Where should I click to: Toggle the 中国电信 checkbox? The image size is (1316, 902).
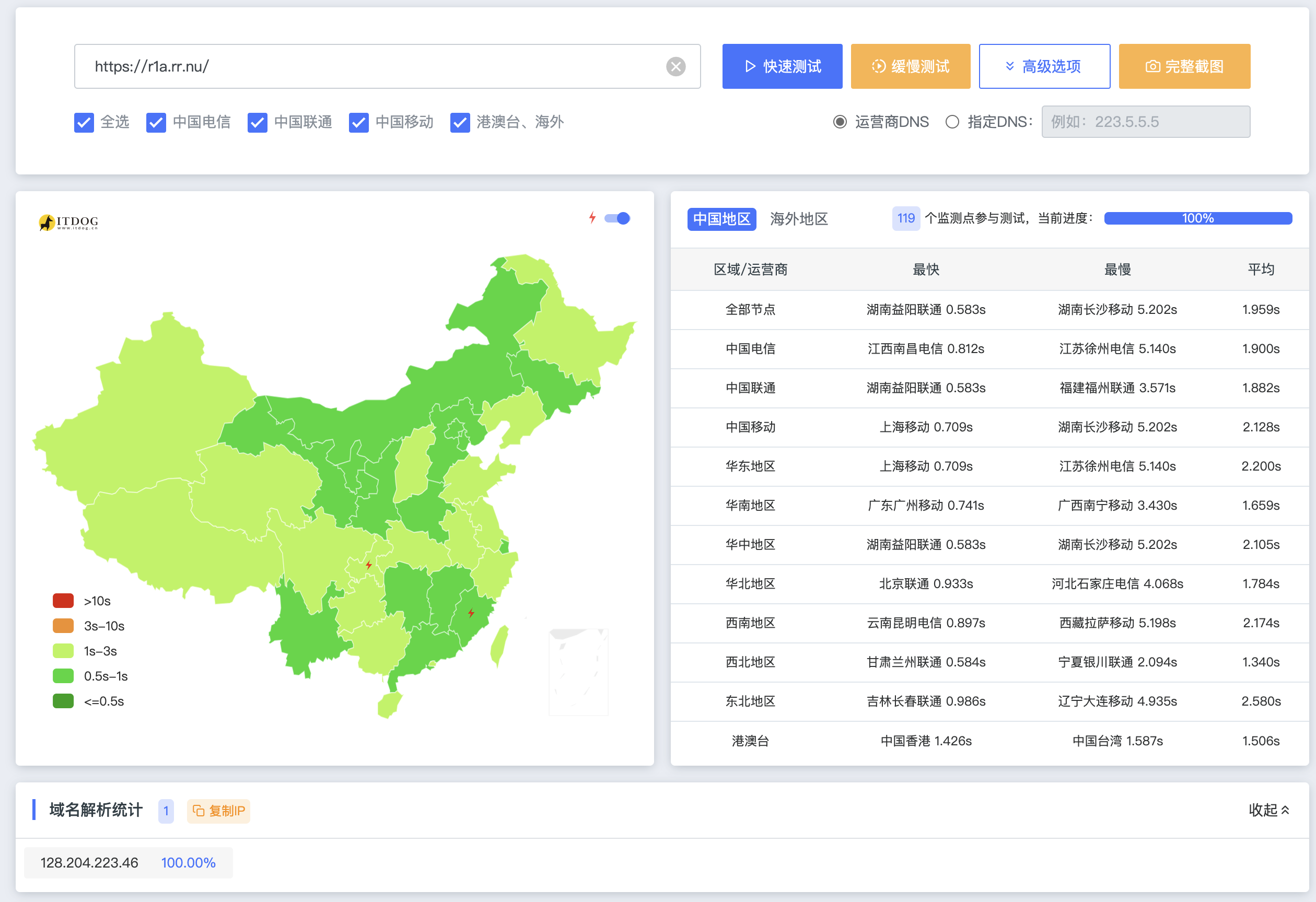[x=156, y=122]
